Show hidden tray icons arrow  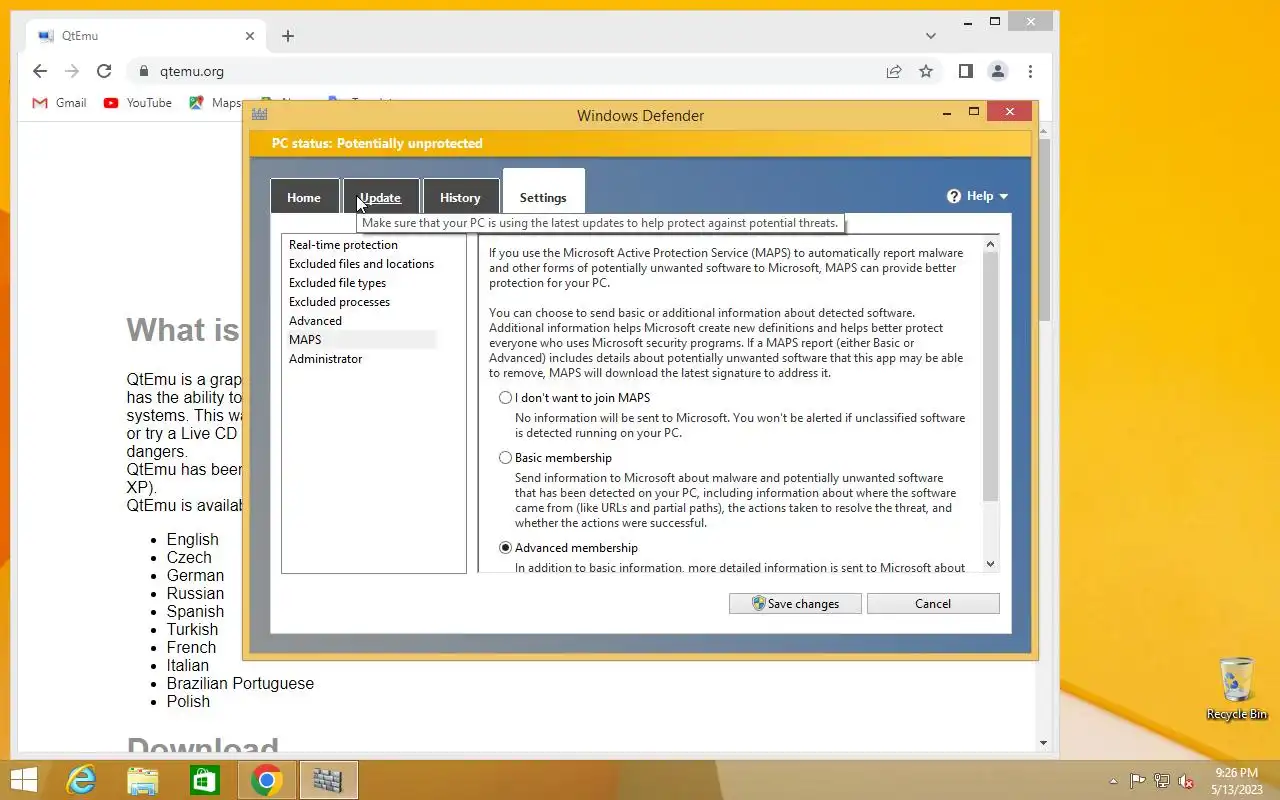tap(1113, 781)
